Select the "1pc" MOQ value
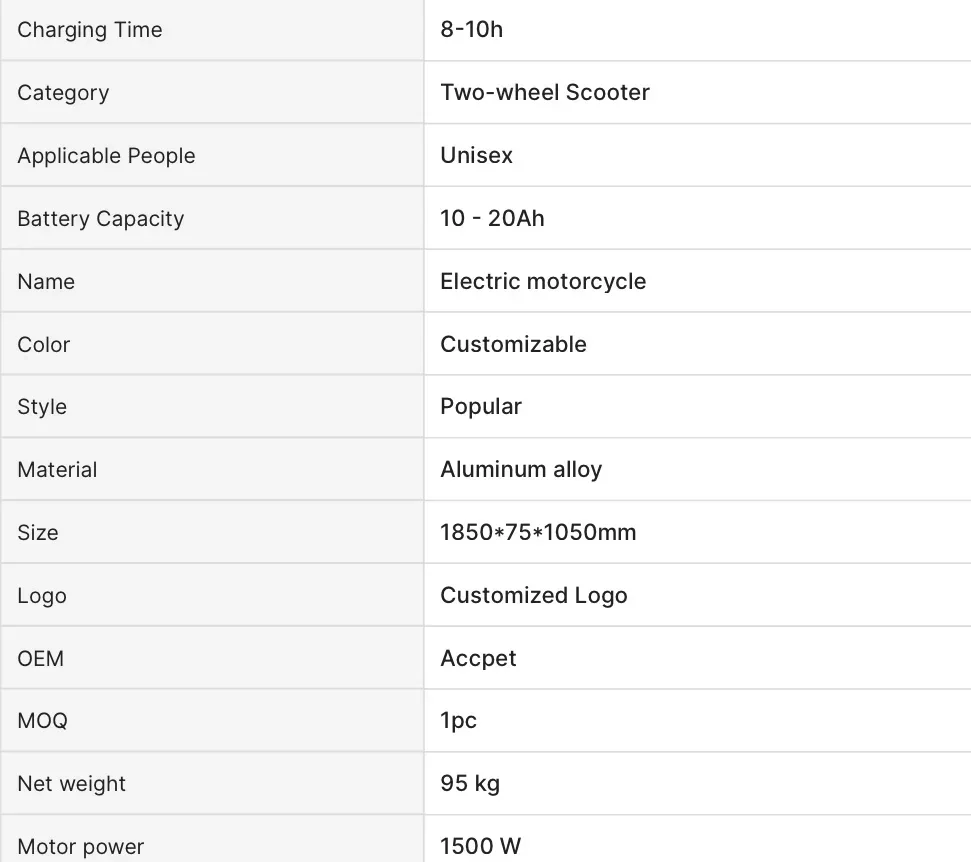Image resolution: width=971 pixels, height=862 pixels. coord(458,721)
